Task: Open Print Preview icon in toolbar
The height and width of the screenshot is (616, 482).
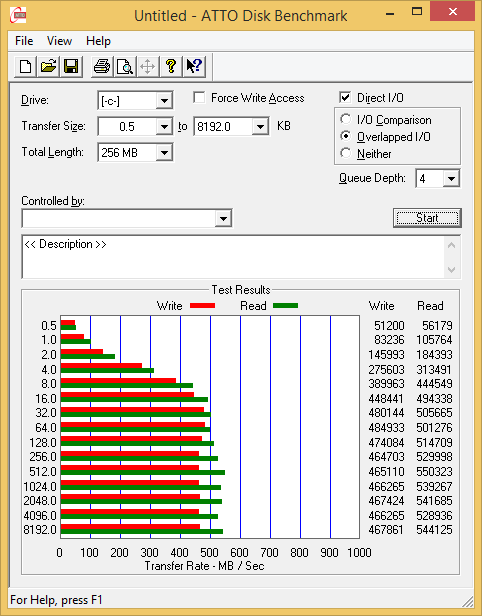Action: [125, 66]
